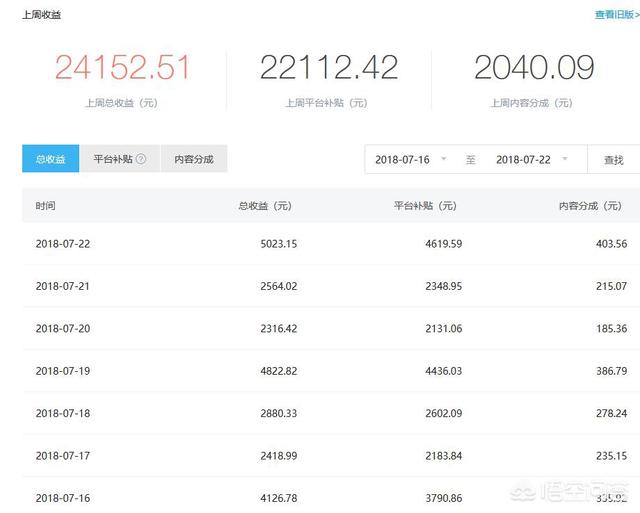Viewport: 640px width, 513px height.
Task: Select the 2018-07-17 date row
Action: (x=331, y=456)
